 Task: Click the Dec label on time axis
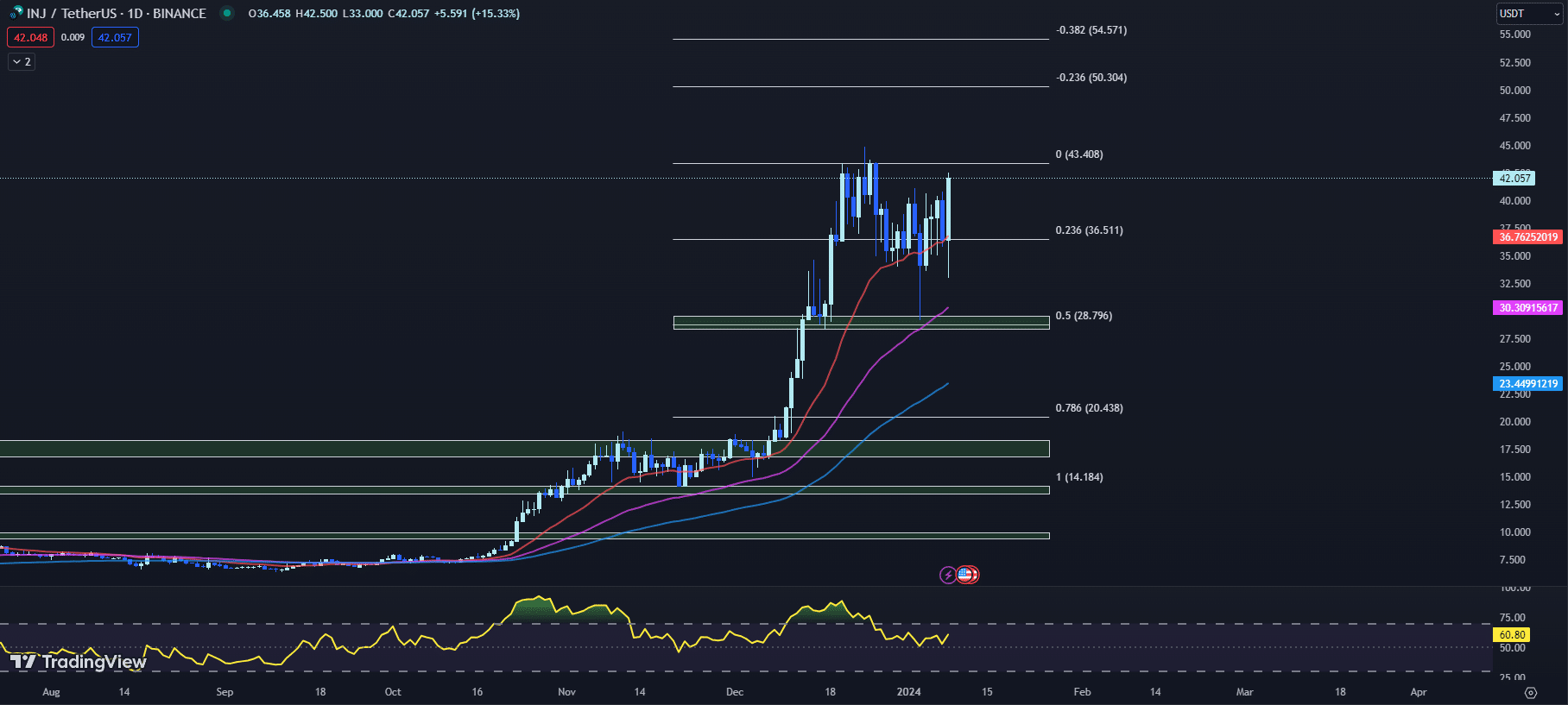(x=735, y=692)
